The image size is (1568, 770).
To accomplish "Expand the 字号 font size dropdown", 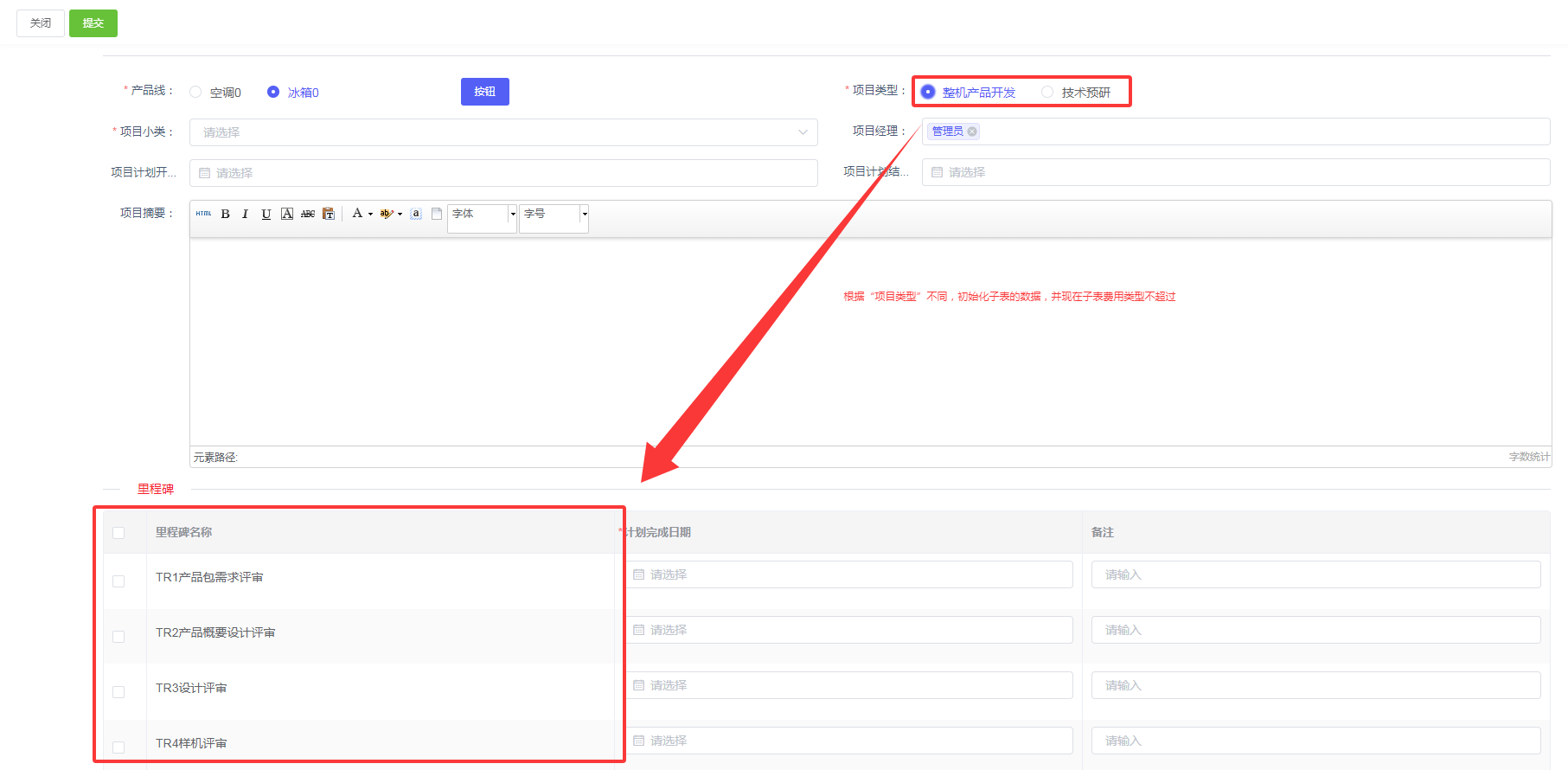I will (585, 214).
